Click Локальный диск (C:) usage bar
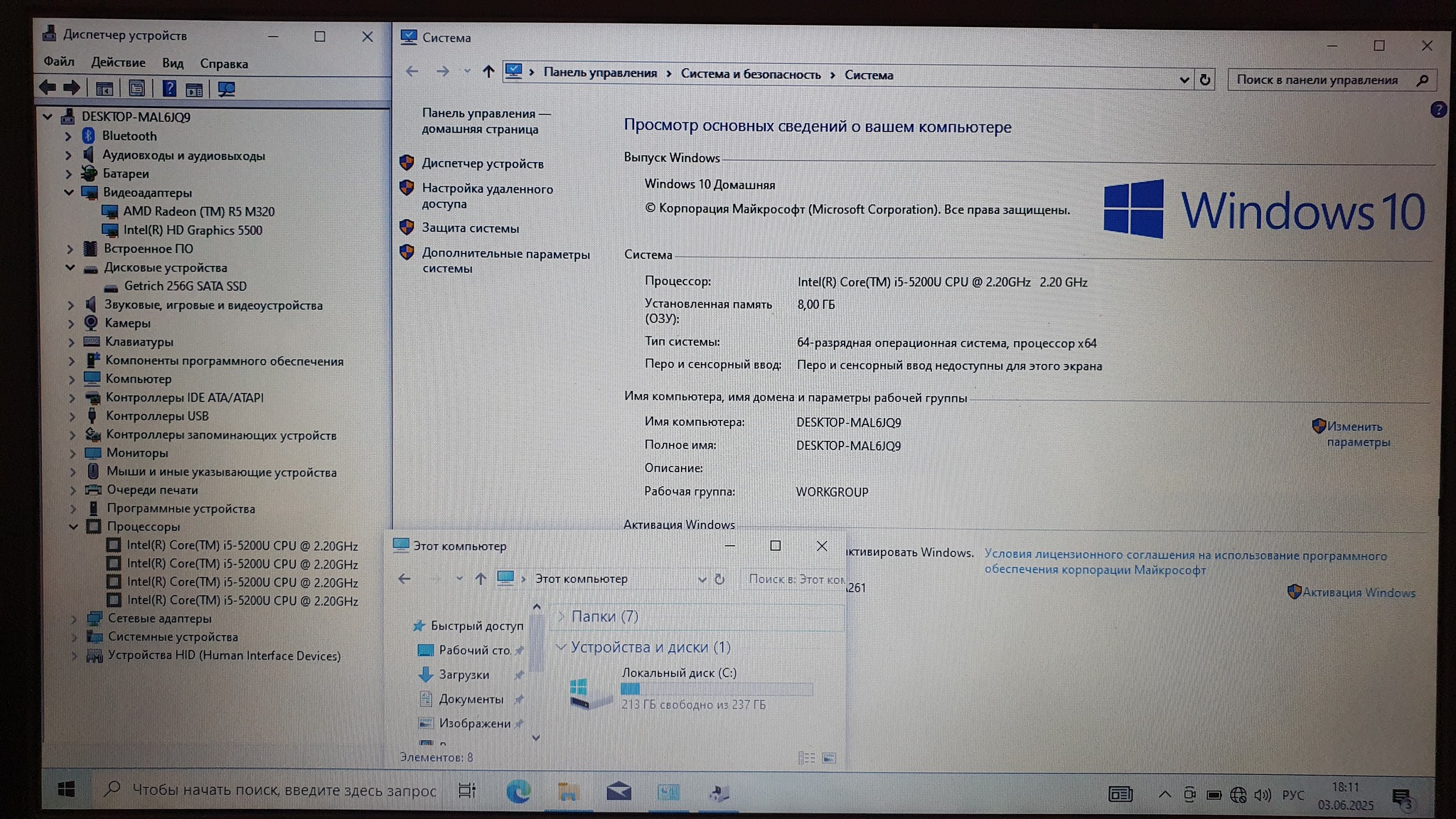The image size is (1456, 819). coord(716,689)
